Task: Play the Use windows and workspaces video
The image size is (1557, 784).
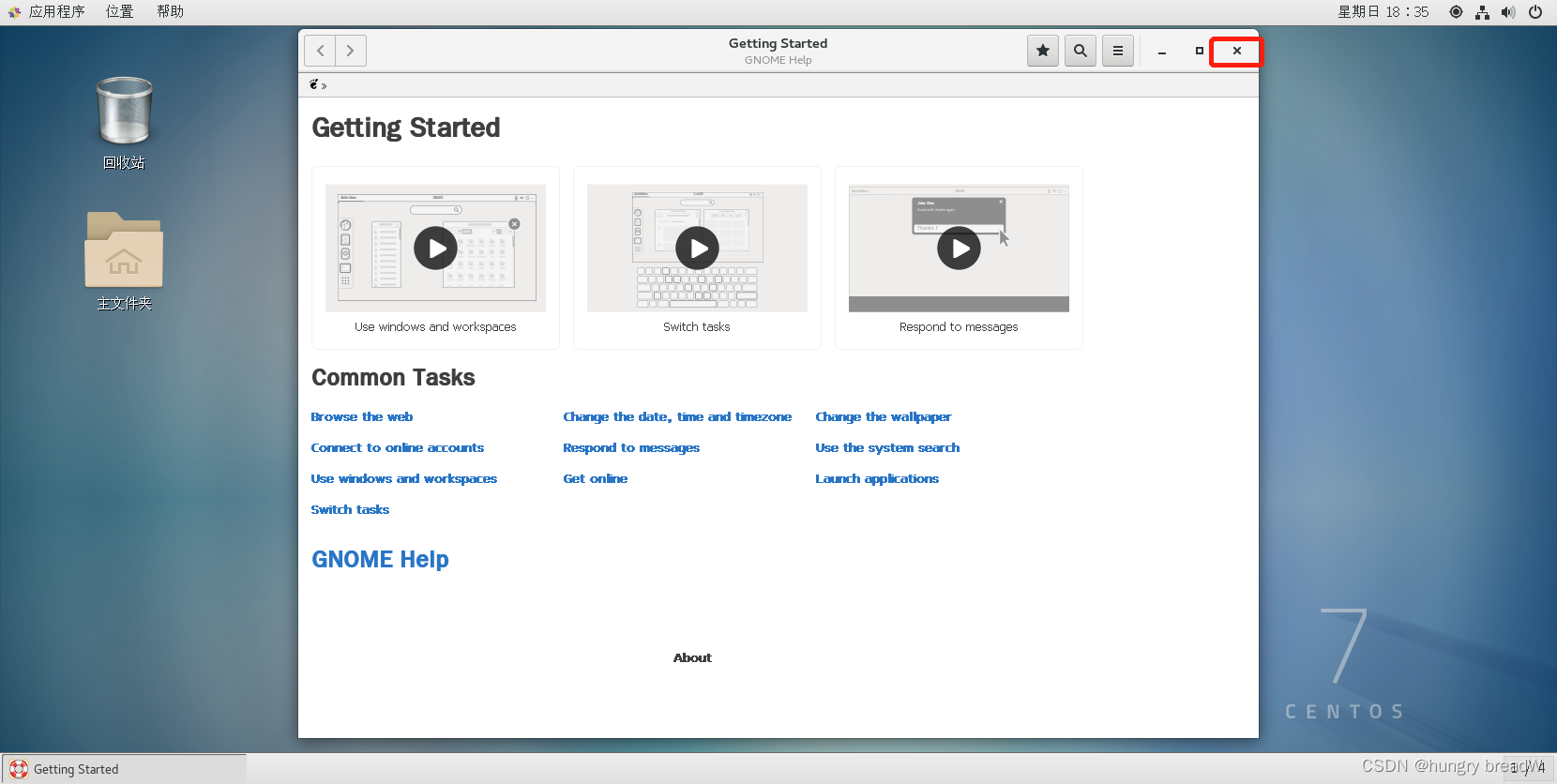Action: [435, 249]
